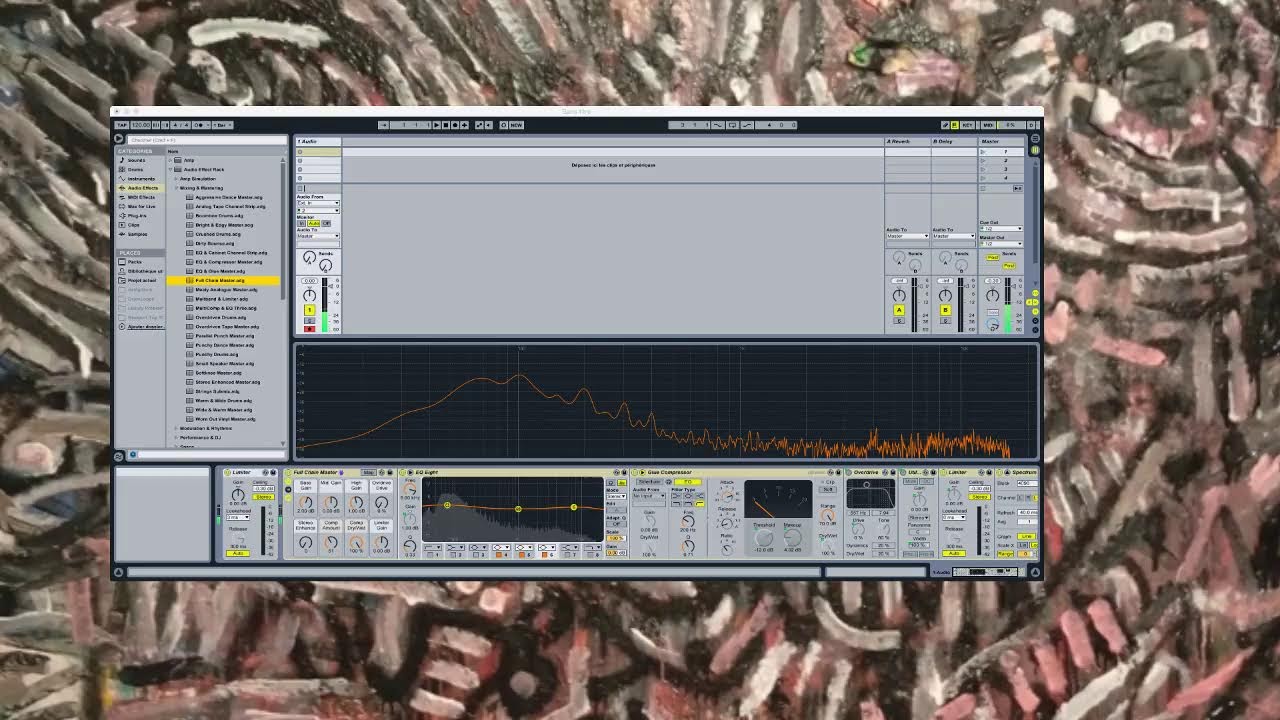Open the quantization menu showing 1 Bar
This screenshot has width=1280, height=720.
click(x=222, y=125)
